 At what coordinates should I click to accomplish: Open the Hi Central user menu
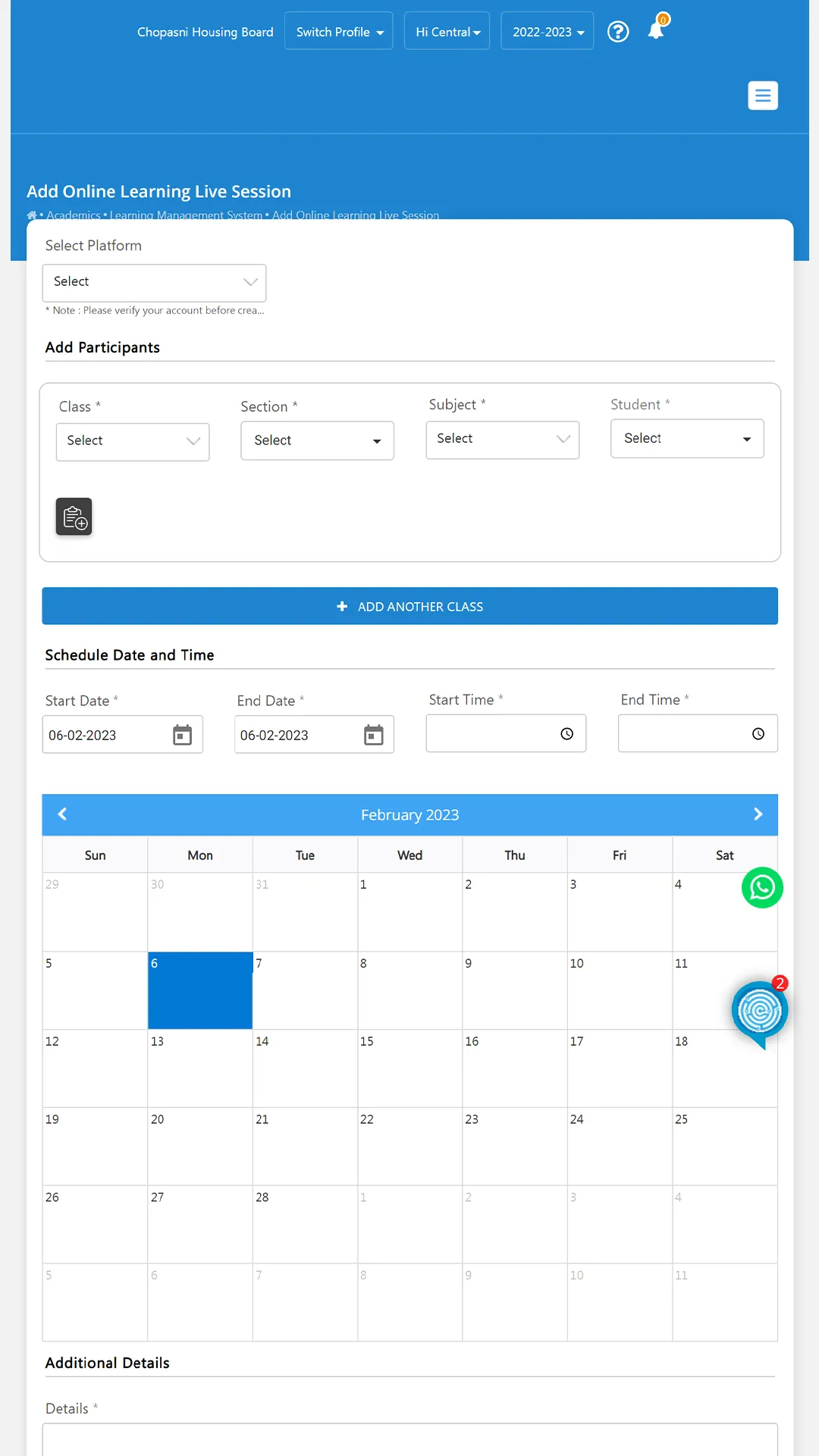(x=447, y=31)
